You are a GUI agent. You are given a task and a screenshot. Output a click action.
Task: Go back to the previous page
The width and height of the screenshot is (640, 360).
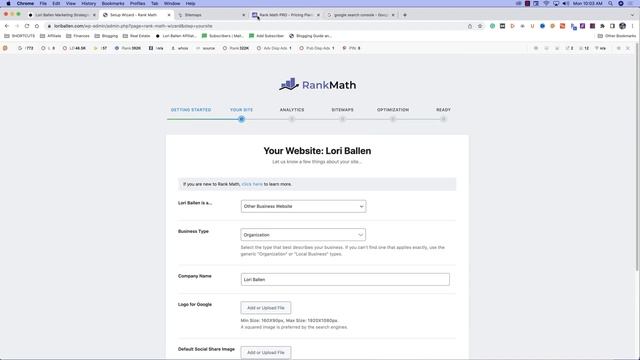(x=7, y=26)
